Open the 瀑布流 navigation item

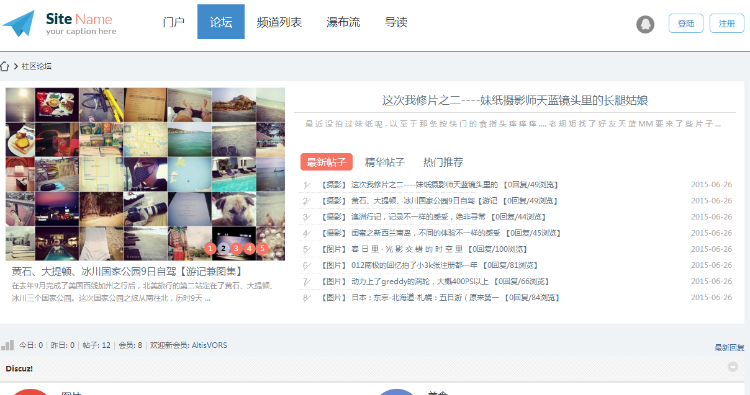coord(343,22)
